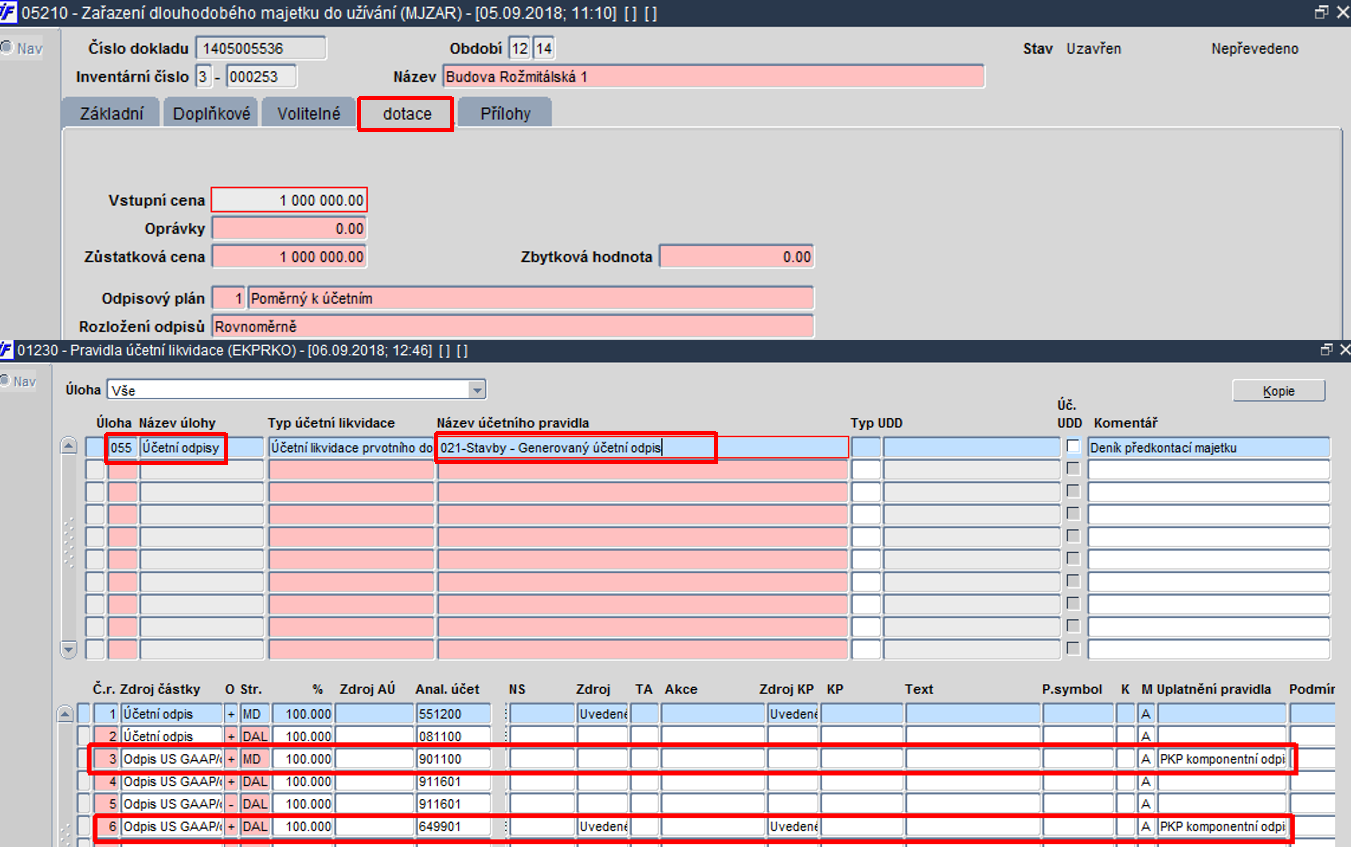Click Typ účetní likvidace cell Účetní likvidace prvotního do
The image size is (1351, 847).
(x=350, y=447)
